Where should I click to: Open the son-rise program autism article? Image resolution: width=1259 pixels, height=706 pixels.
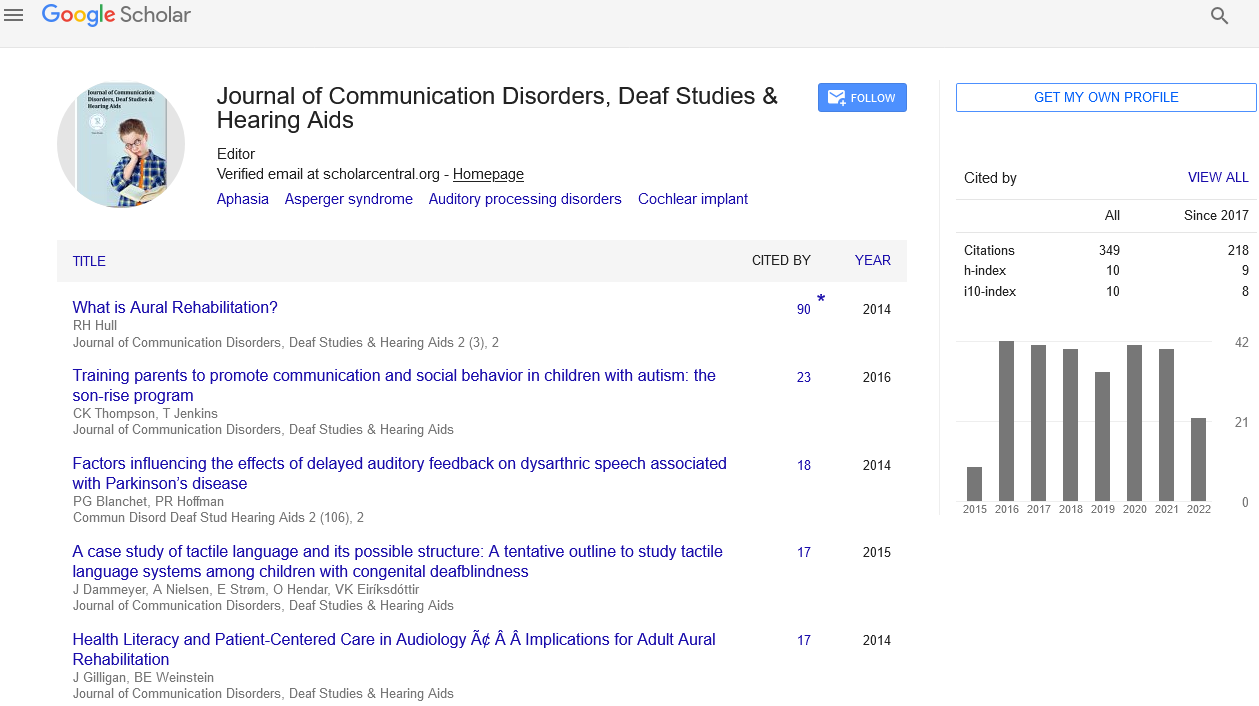coord(394,385)
